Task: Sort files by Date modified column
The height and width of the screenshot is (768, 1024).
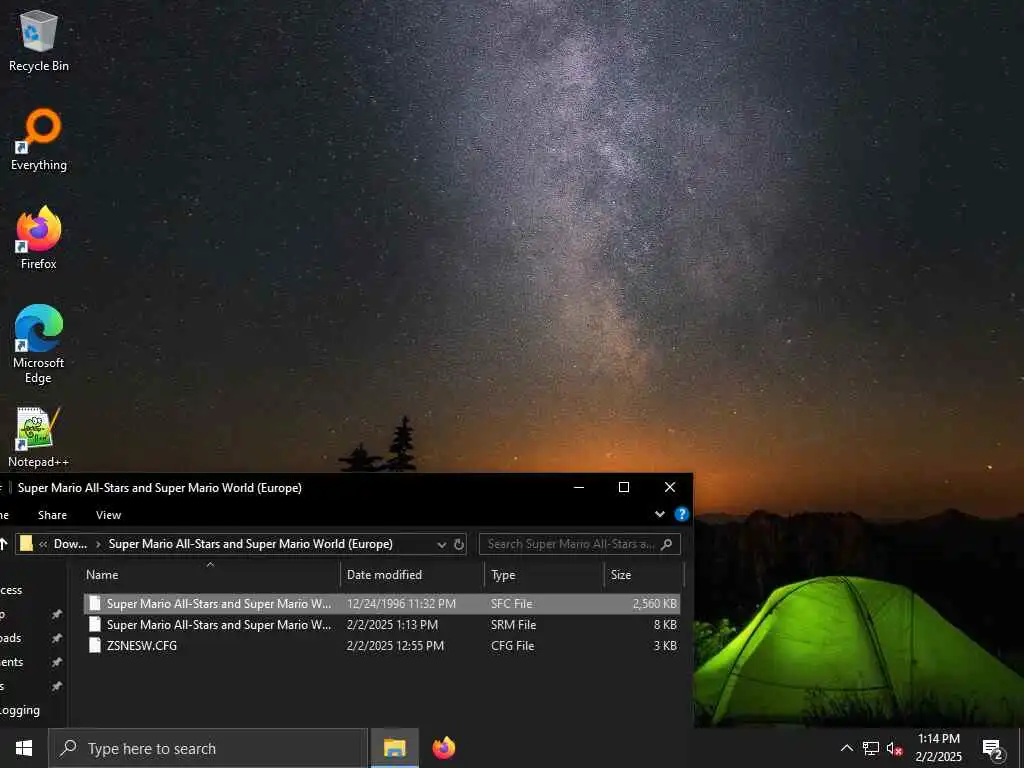Action: (x=412, y=575)
